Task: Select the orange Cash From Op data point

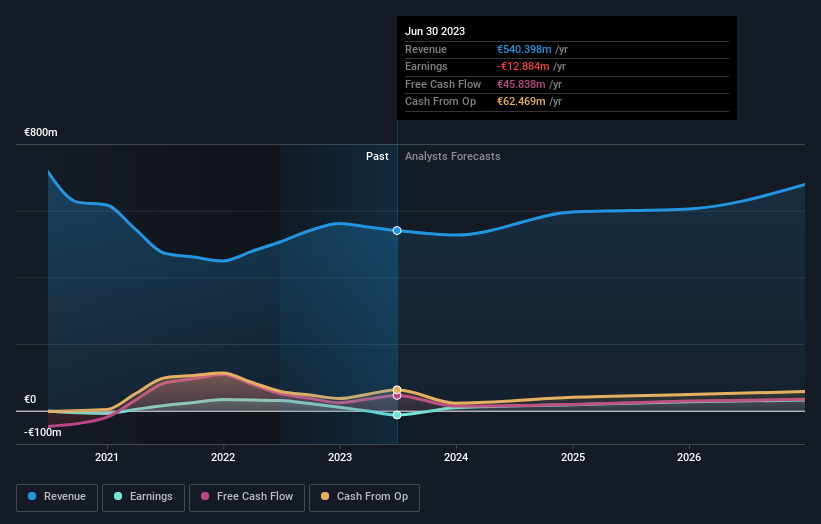Action: [x=397, y=389]
